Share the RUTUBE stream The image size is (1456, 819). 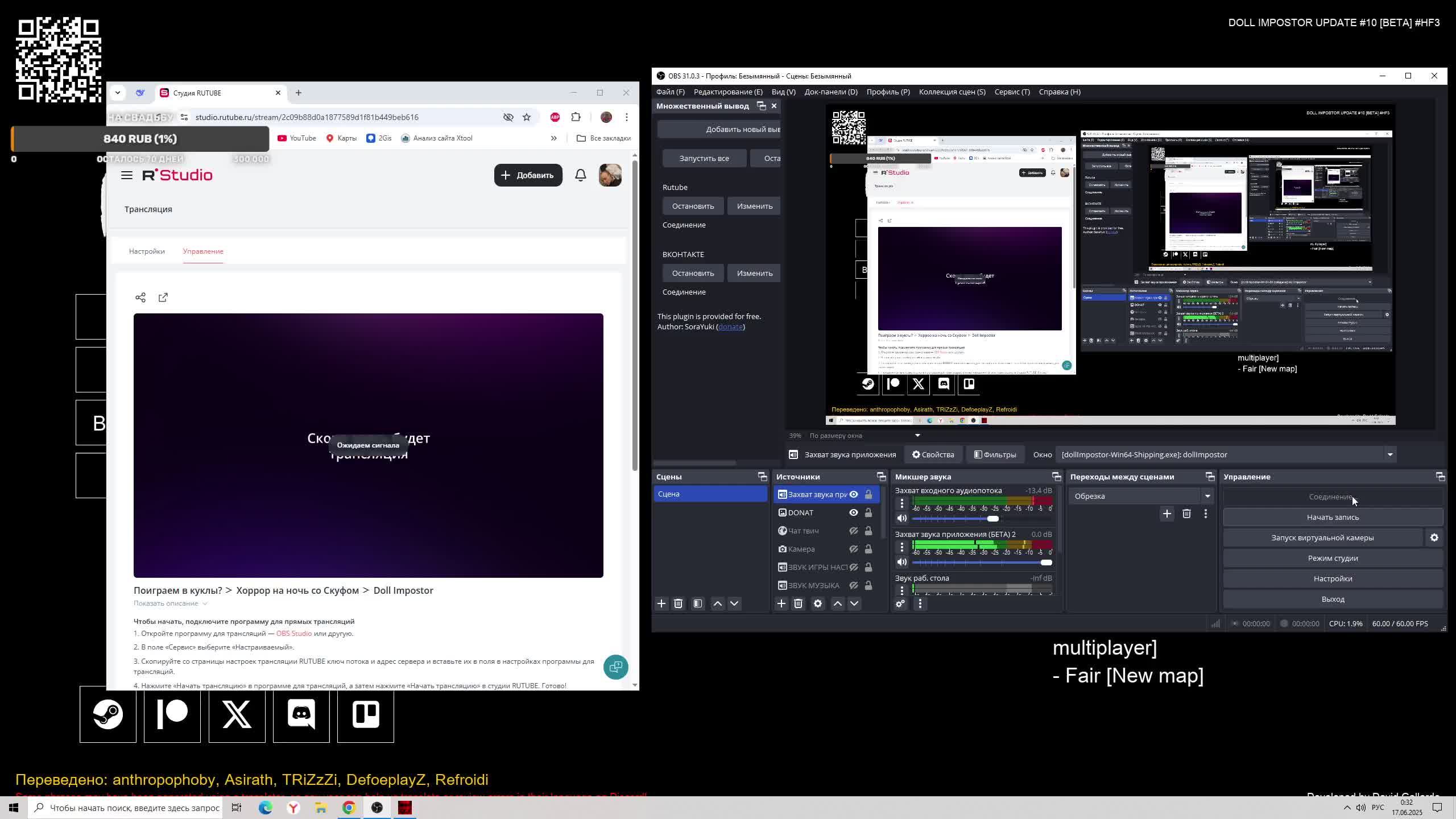pyautogui.click(x=140, y=297)
